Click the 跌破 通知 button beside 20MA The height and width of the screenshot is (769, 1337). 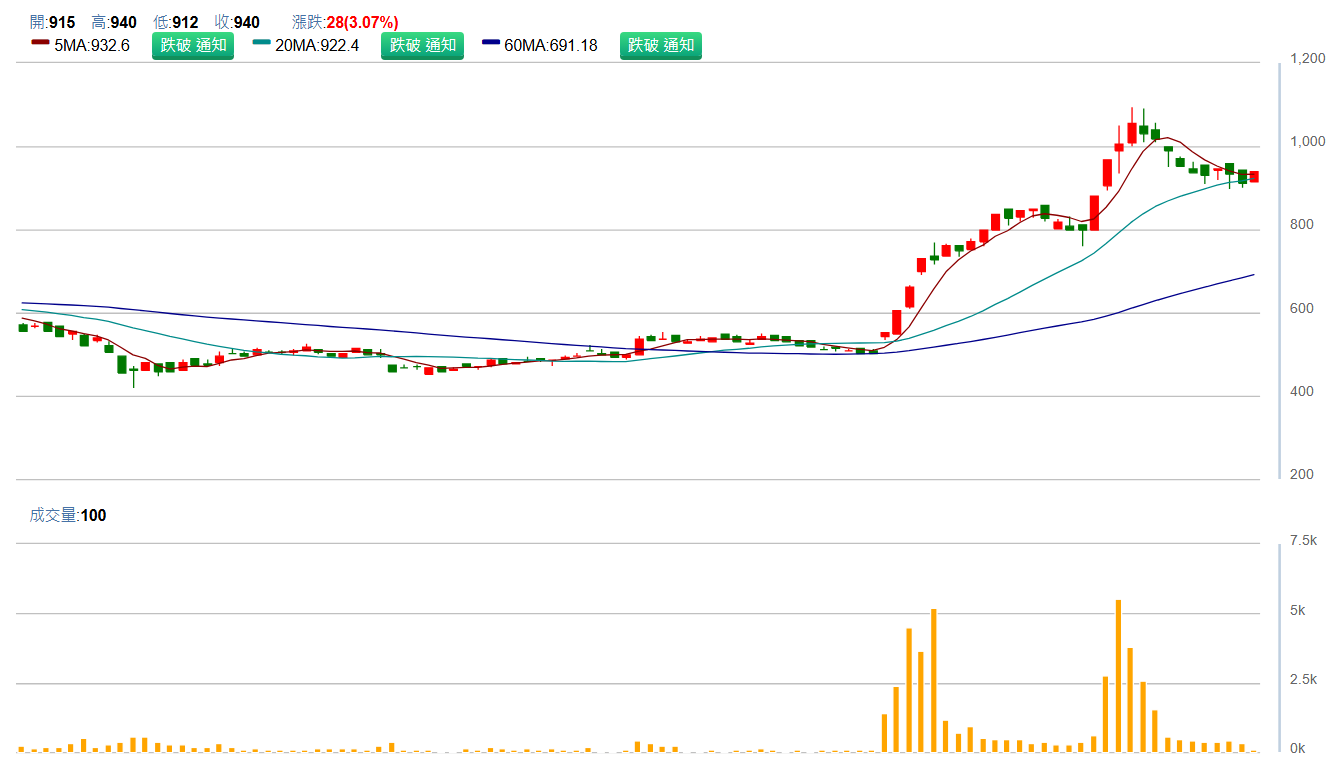tap(422, 45)
